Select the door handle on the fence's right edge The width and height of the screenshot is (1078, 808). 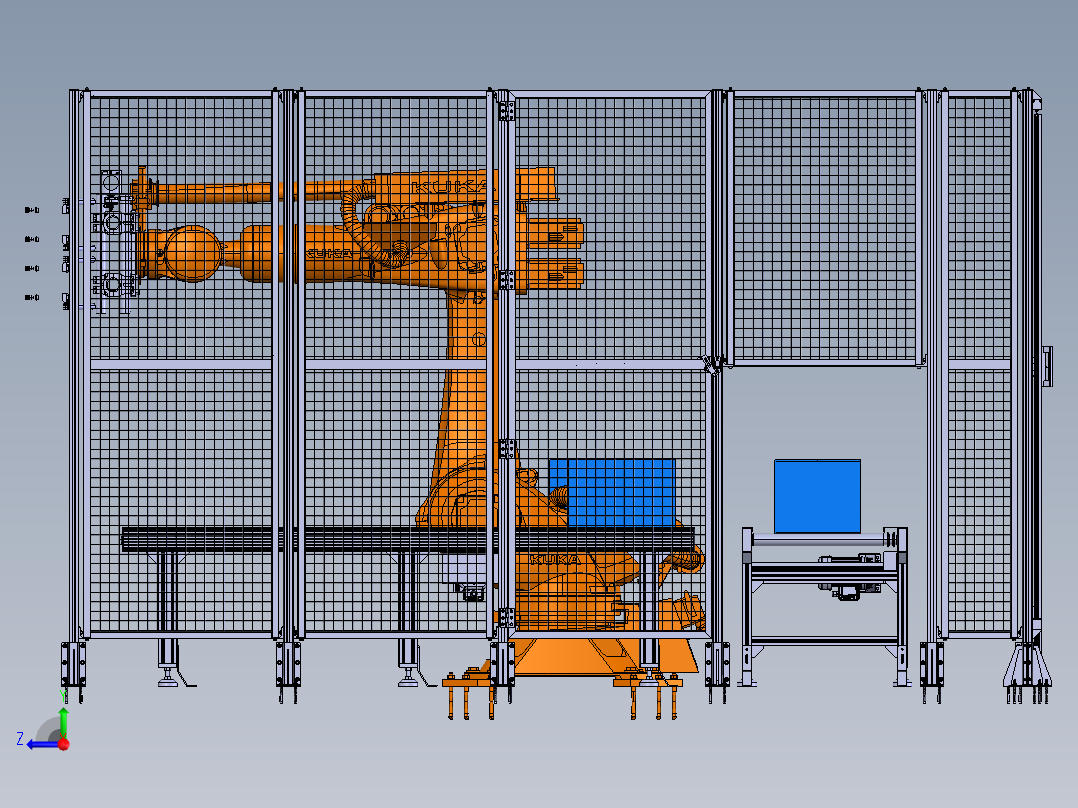[1048, 367]
